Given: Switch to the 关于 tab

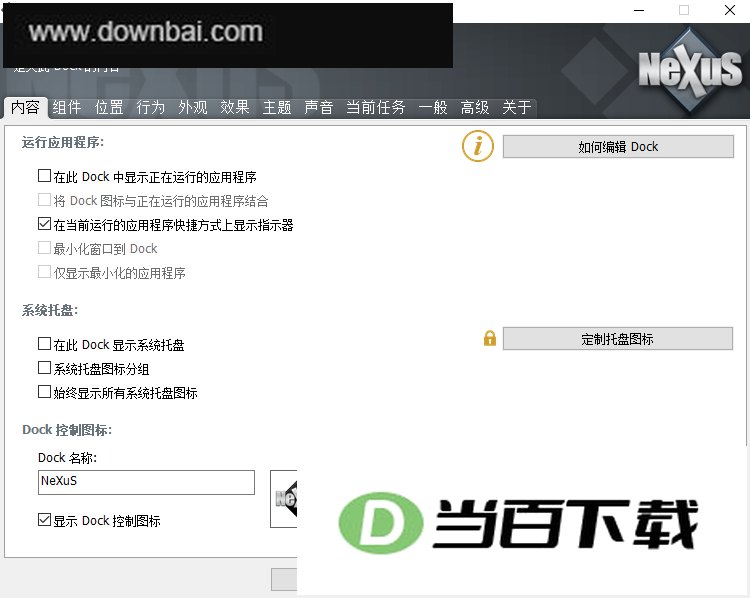Looking at the screenshot, I should pyautogui.click(x=517, y=107).
